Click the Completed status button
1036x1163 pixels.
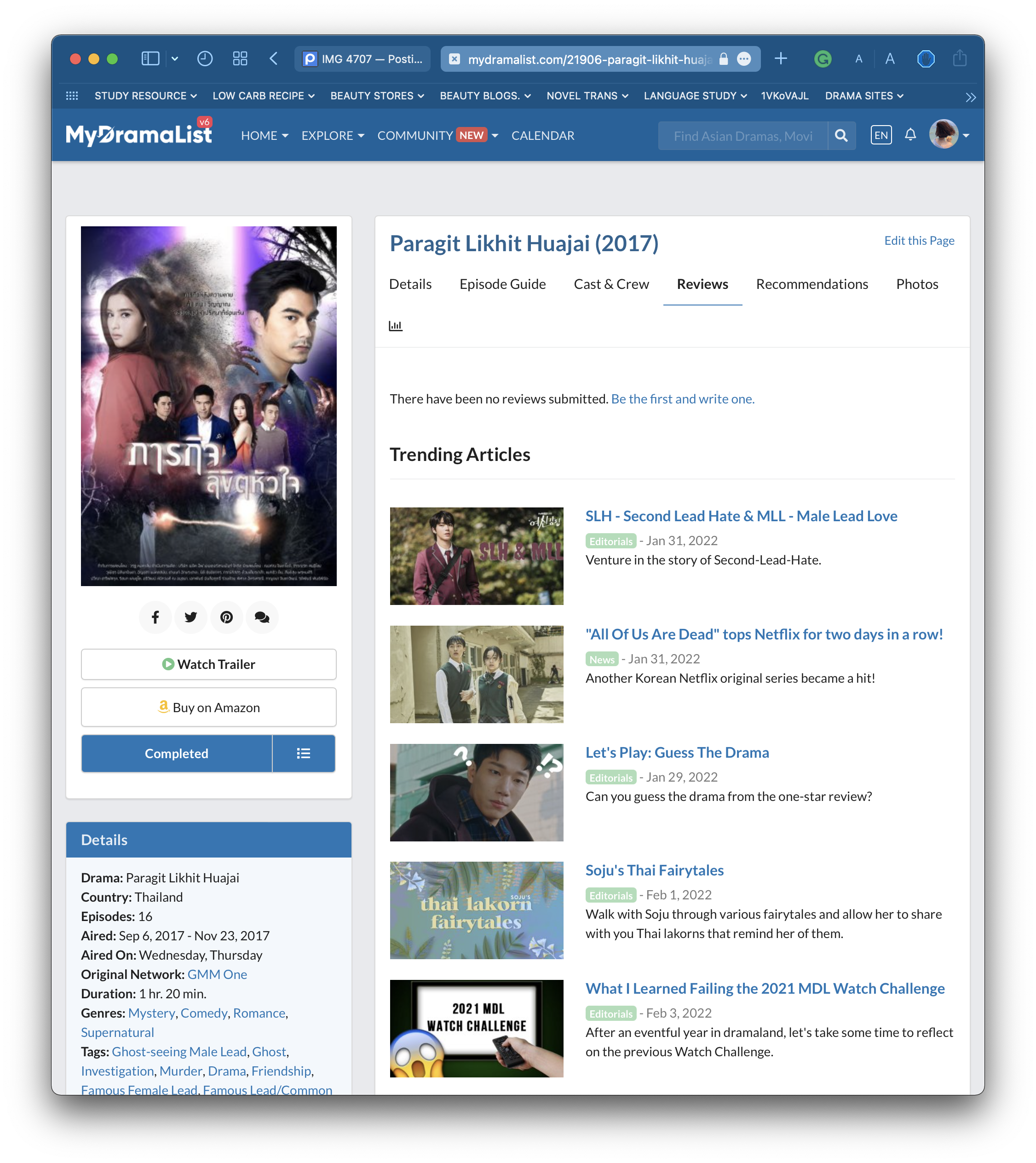(177, 753)
